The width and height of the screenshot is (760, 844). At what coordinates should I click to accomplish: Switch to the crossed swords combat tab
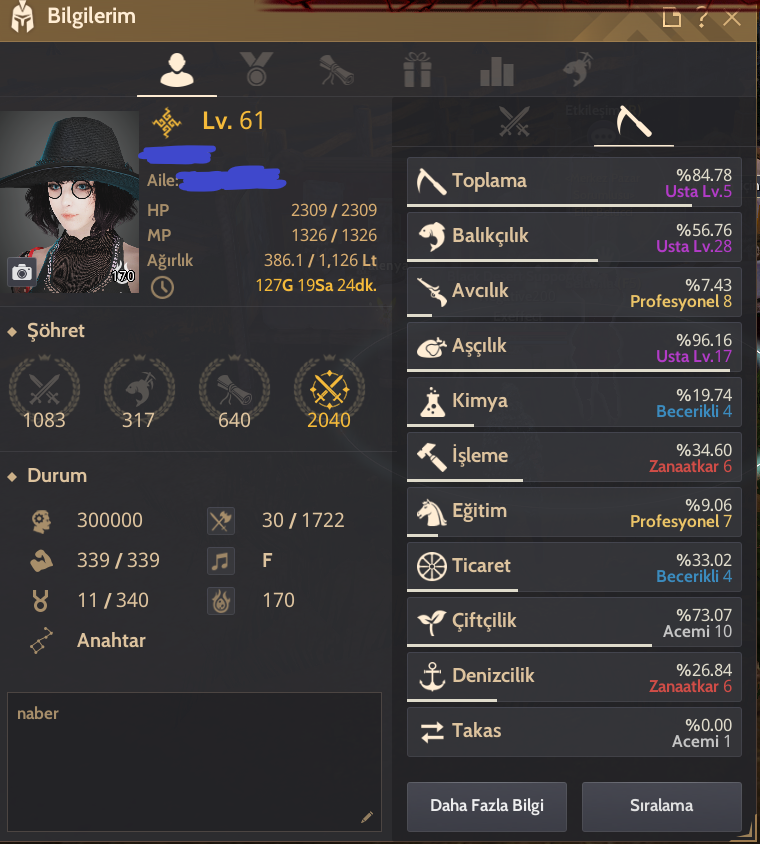514,121
